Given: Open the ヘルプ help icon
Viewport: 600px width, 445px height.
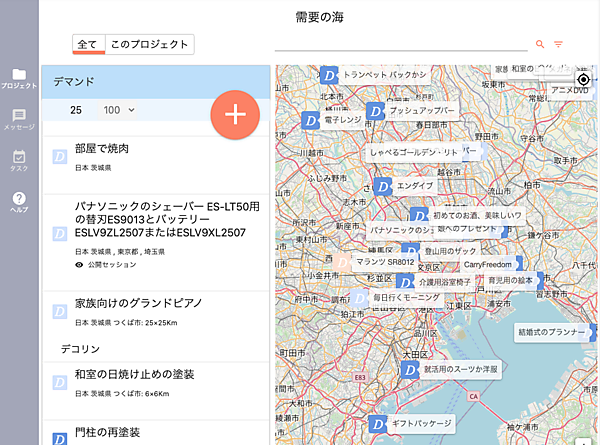Looking at the screenshot, I should 19,200.
